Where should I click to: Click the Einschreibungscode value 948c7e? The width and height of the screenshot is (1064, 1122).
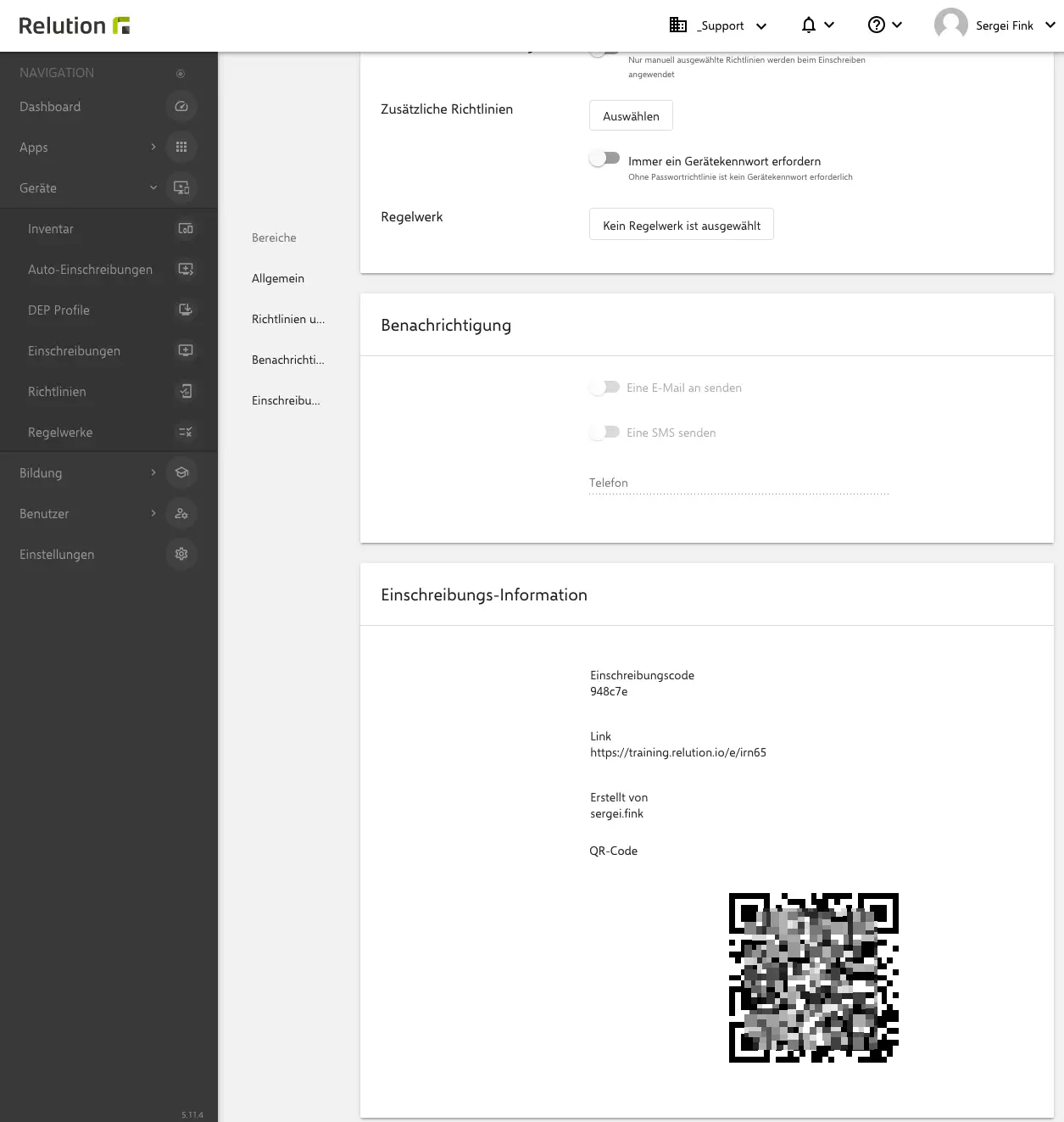point(609,691)
